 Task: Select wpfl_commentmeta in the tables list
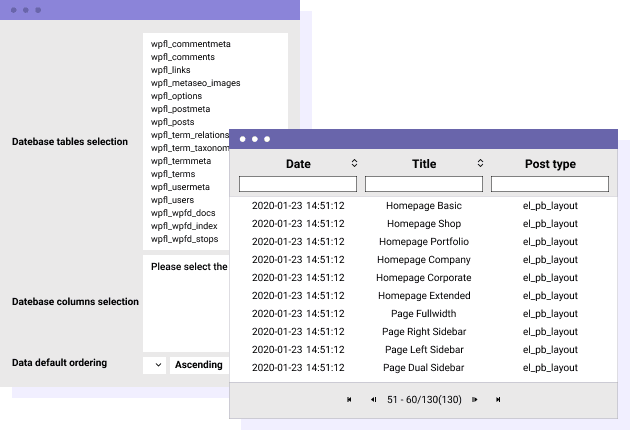click(x=191, y=45)
